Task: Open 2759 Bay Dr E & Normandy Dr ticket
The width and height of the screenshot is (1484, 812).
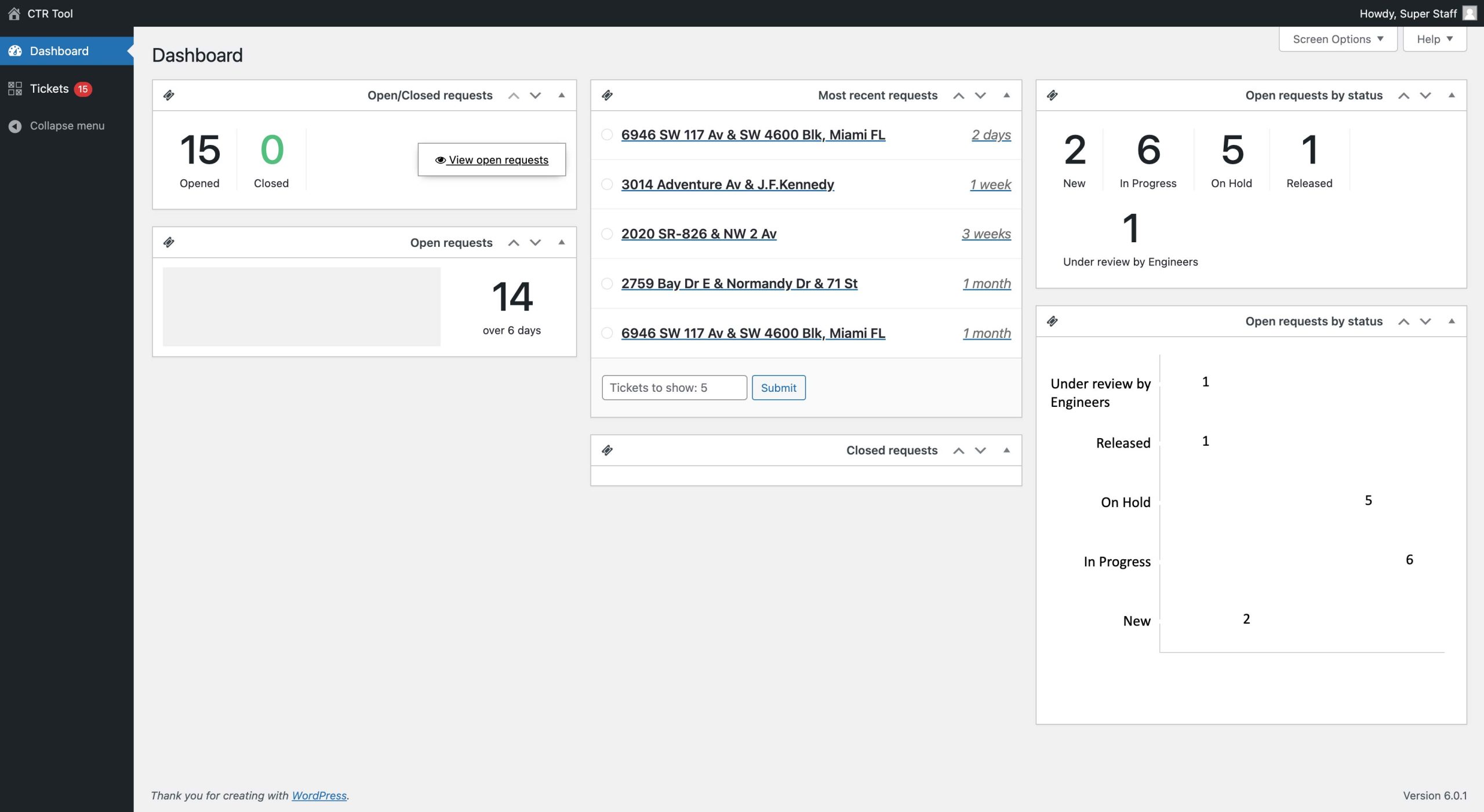Action: pos(739,283)
